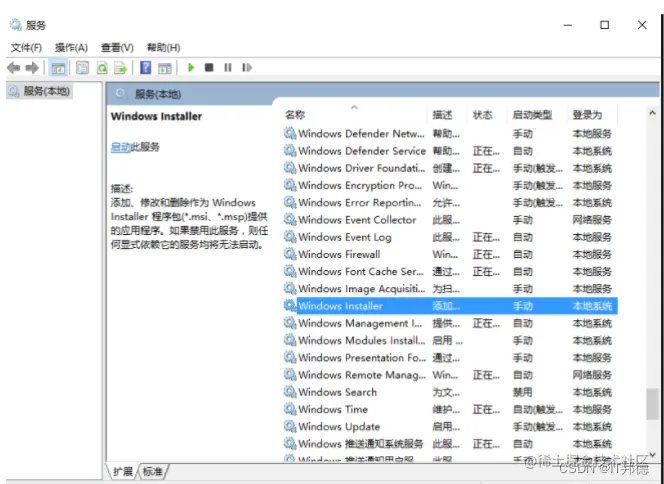Screen dimensions: 664x484
Task: Click the Back arrow toolbar icon
Action: click(x=14, y=68)
